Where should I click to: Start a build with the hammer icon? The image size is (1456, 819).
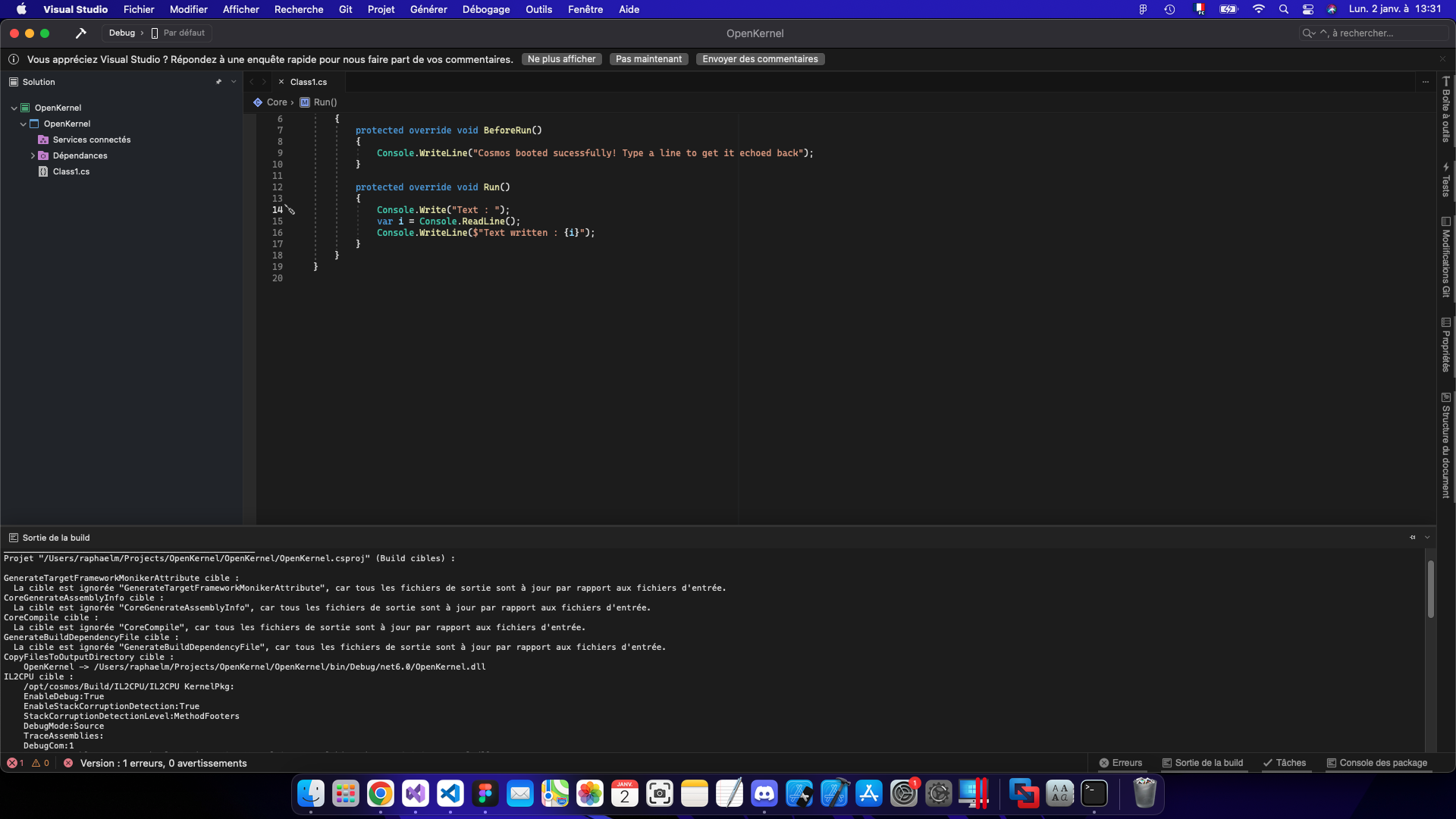[80, 33]
